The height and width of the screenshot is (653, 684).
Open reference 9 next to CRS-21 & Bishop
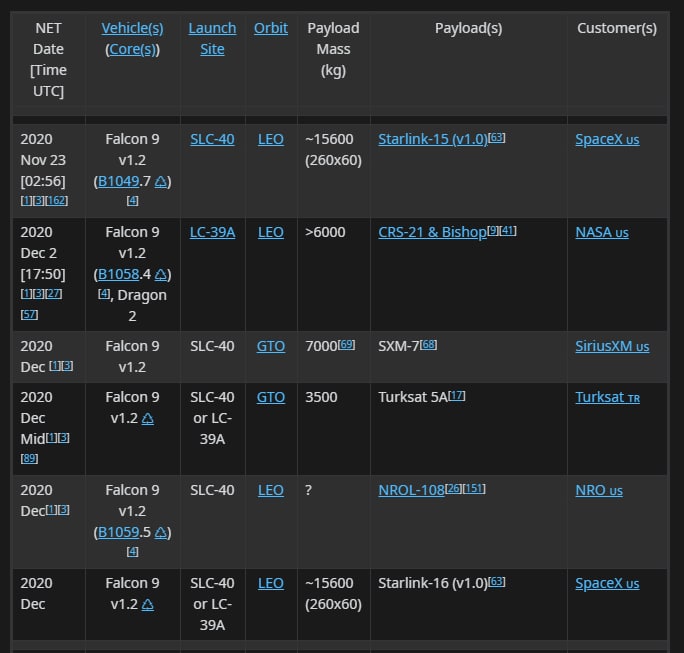pyautogui.click(x=492, y=230)
